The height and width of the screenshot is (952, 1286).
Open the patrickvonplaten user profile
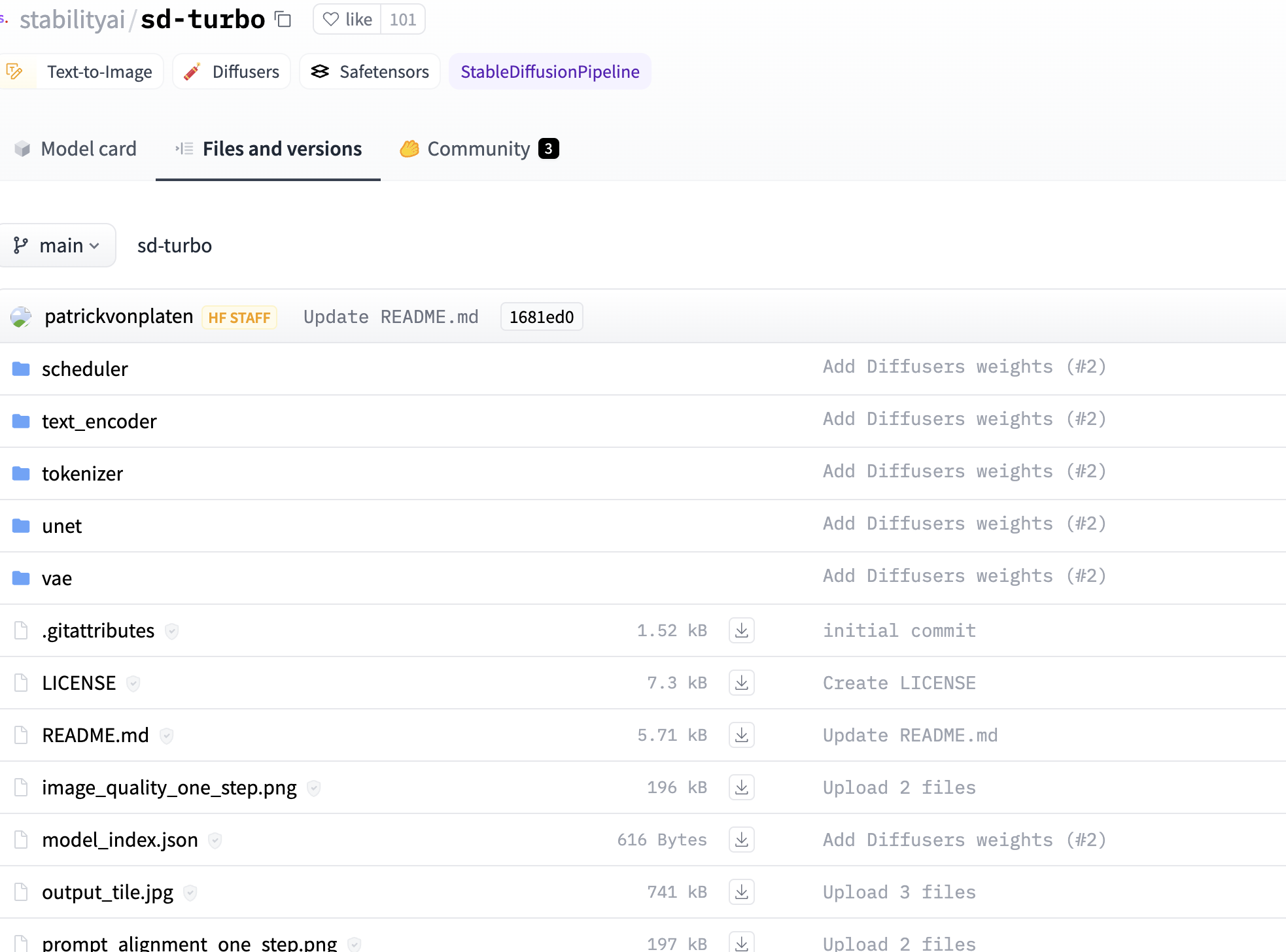click(x=119, y=316)
